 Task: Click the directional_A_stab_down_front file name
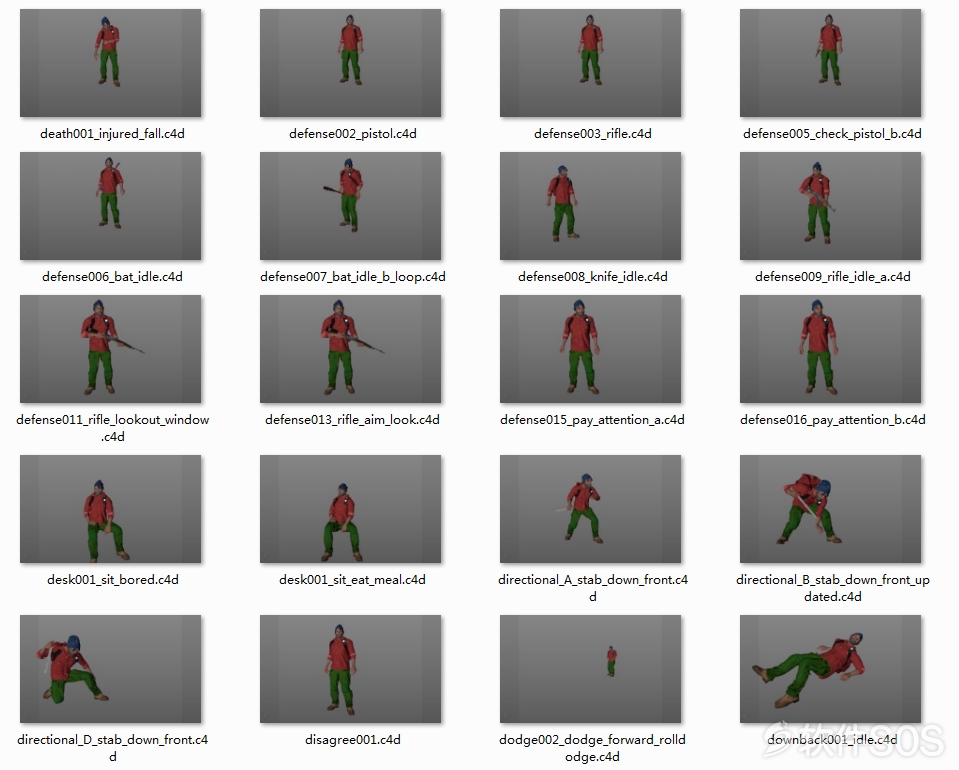[x=593, y=588]
